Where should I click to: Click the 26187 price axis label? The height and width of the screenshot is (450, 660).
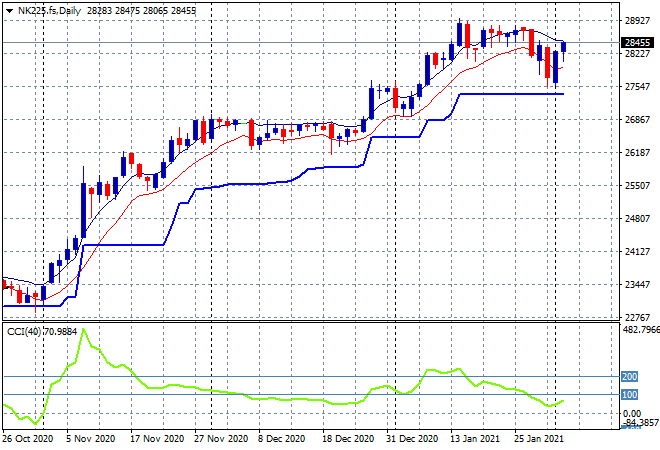(637, 152)
